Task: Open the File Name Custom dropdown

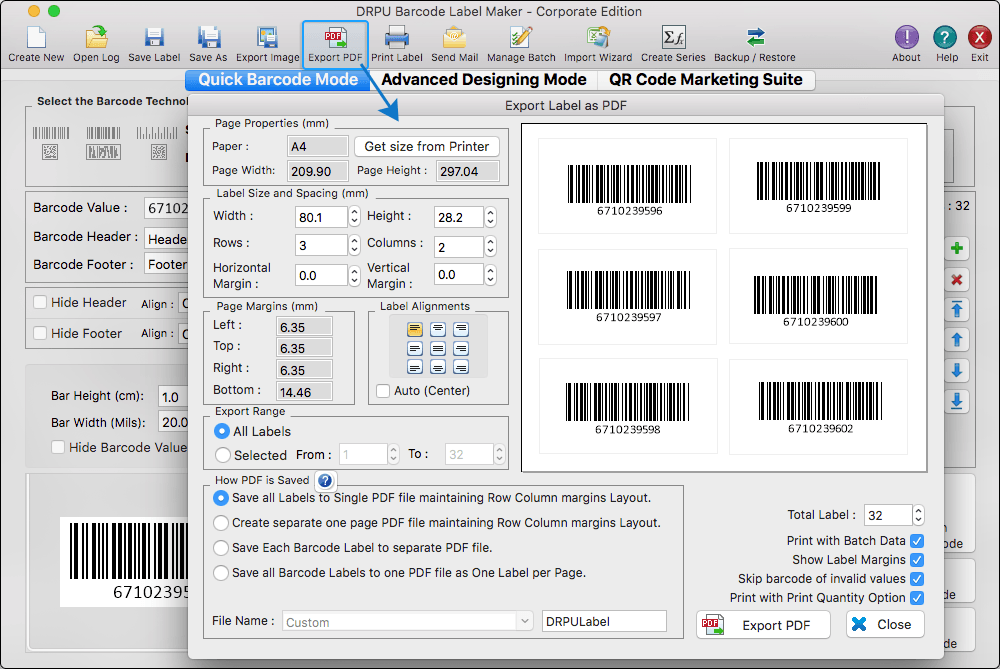Action: pos(408,622)
